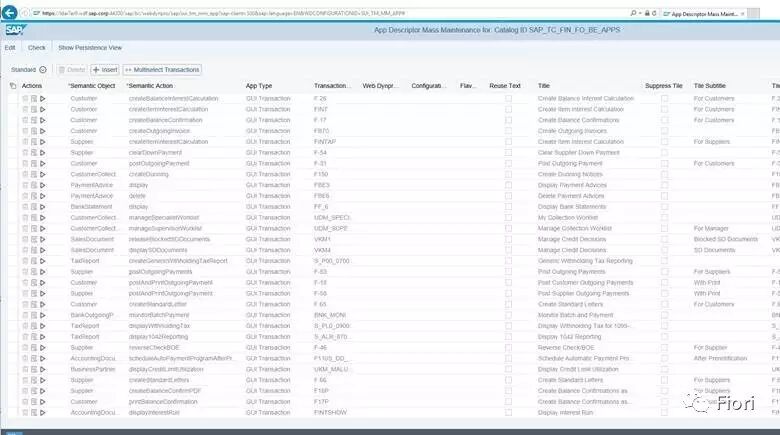
Task: Click the Tile Subtitle column header
Action: (709, 86)
